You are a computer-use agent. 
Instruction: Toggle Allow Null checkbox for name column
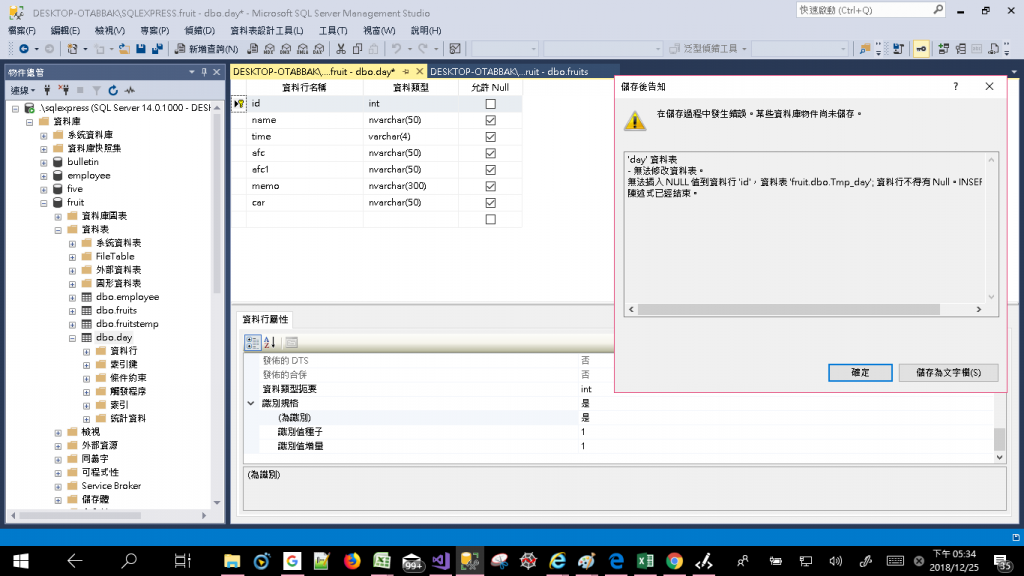point(490,120)
